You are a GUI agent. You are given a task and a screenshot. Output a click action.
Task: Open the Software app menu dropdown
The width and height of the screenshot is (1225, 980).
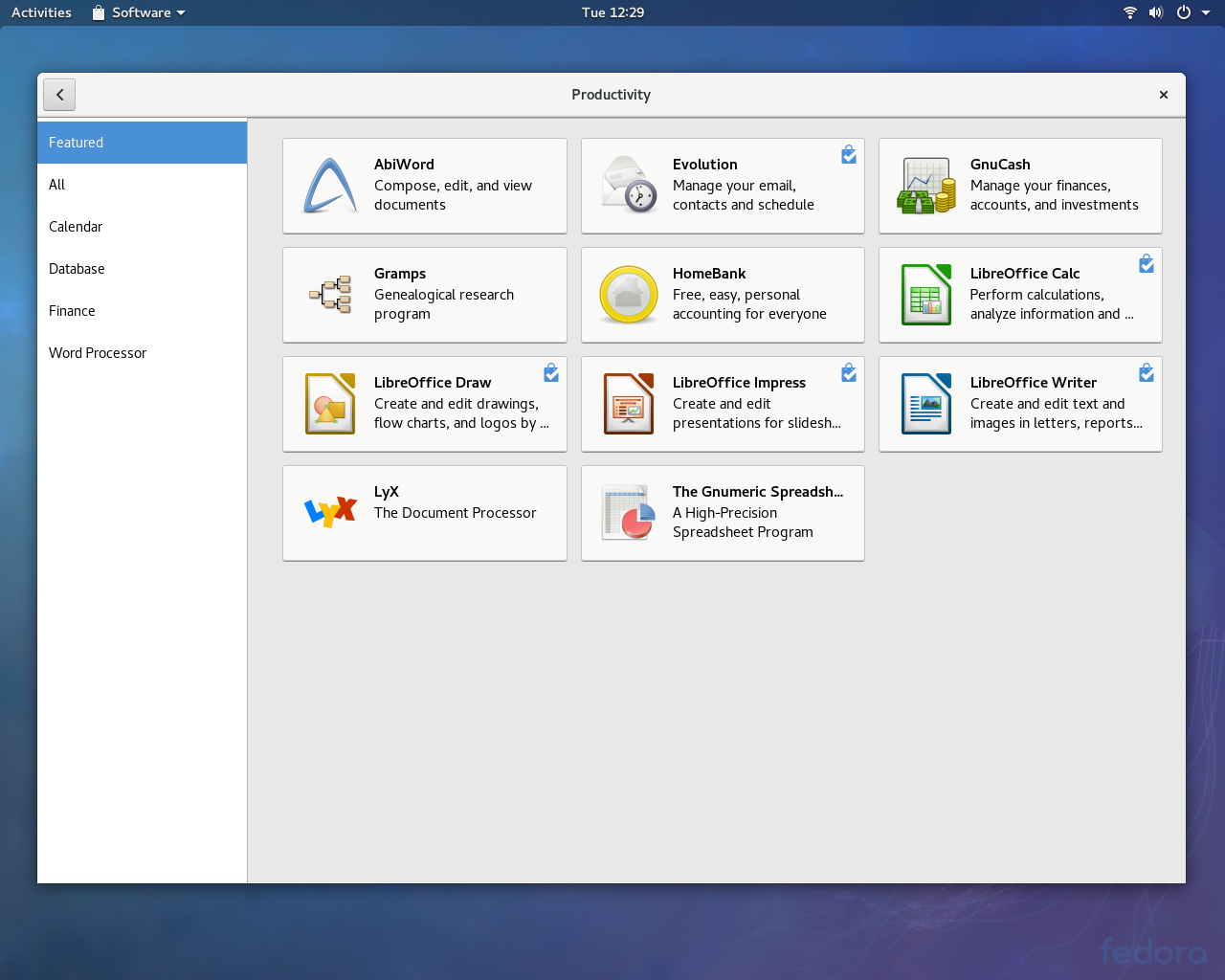[139, 12]
